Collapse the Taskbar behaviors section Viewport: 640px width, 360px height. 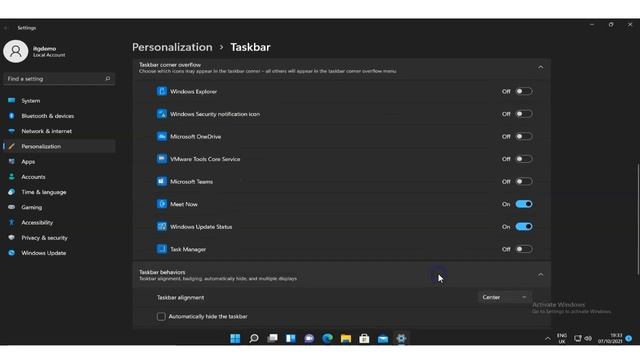pos(540,275)
